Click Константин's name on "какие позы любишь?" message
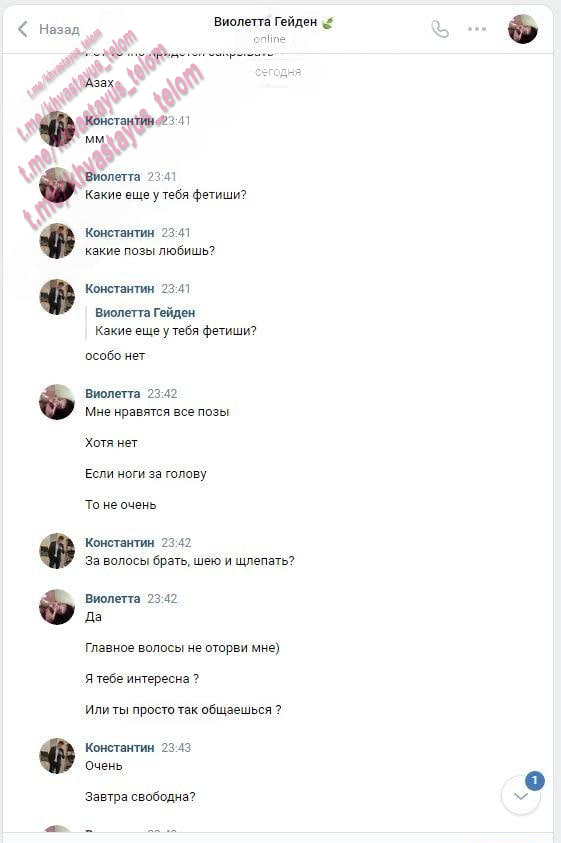Image resolution: width=561 pixels, height=843 pixels. click(119, 232)
